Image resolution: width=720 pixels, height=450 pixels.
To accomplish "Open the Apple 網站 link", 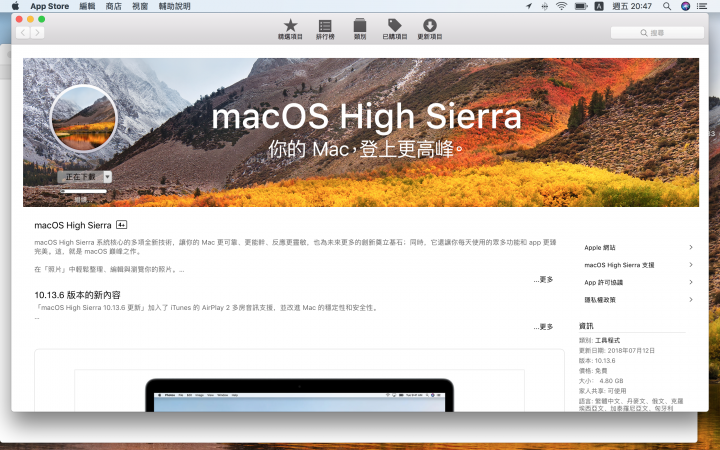I will (x=599, y=248).
